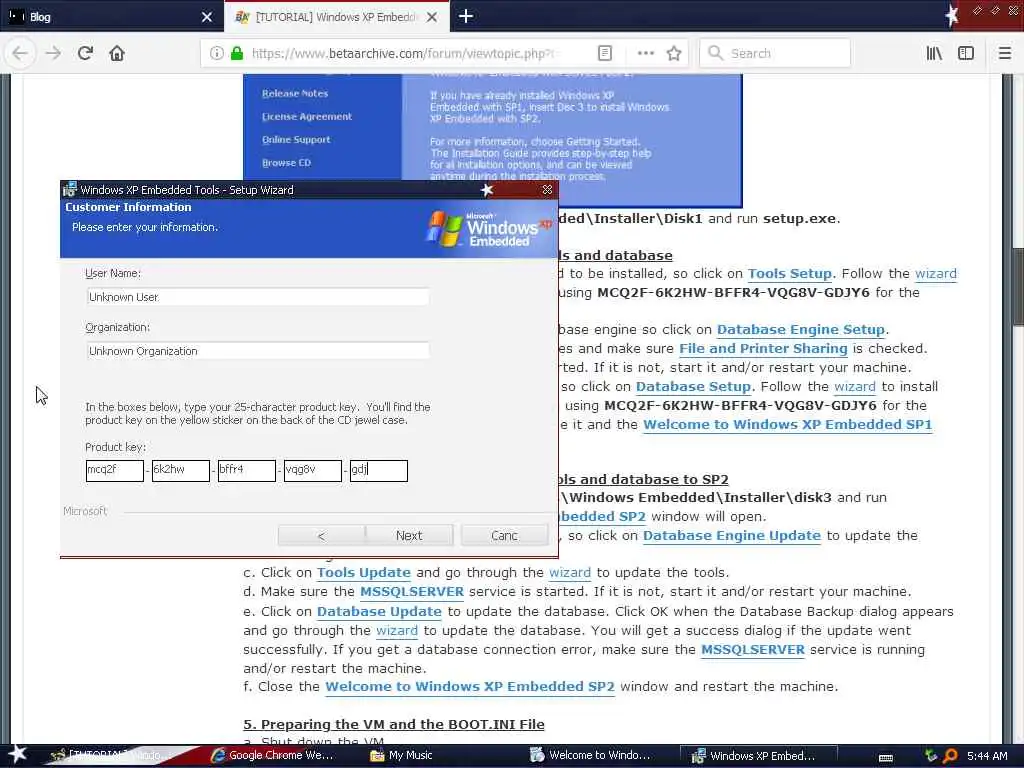Open the Start button on the taskbar
Viewport: 1024px width, 768px height.
coord(16,755)
